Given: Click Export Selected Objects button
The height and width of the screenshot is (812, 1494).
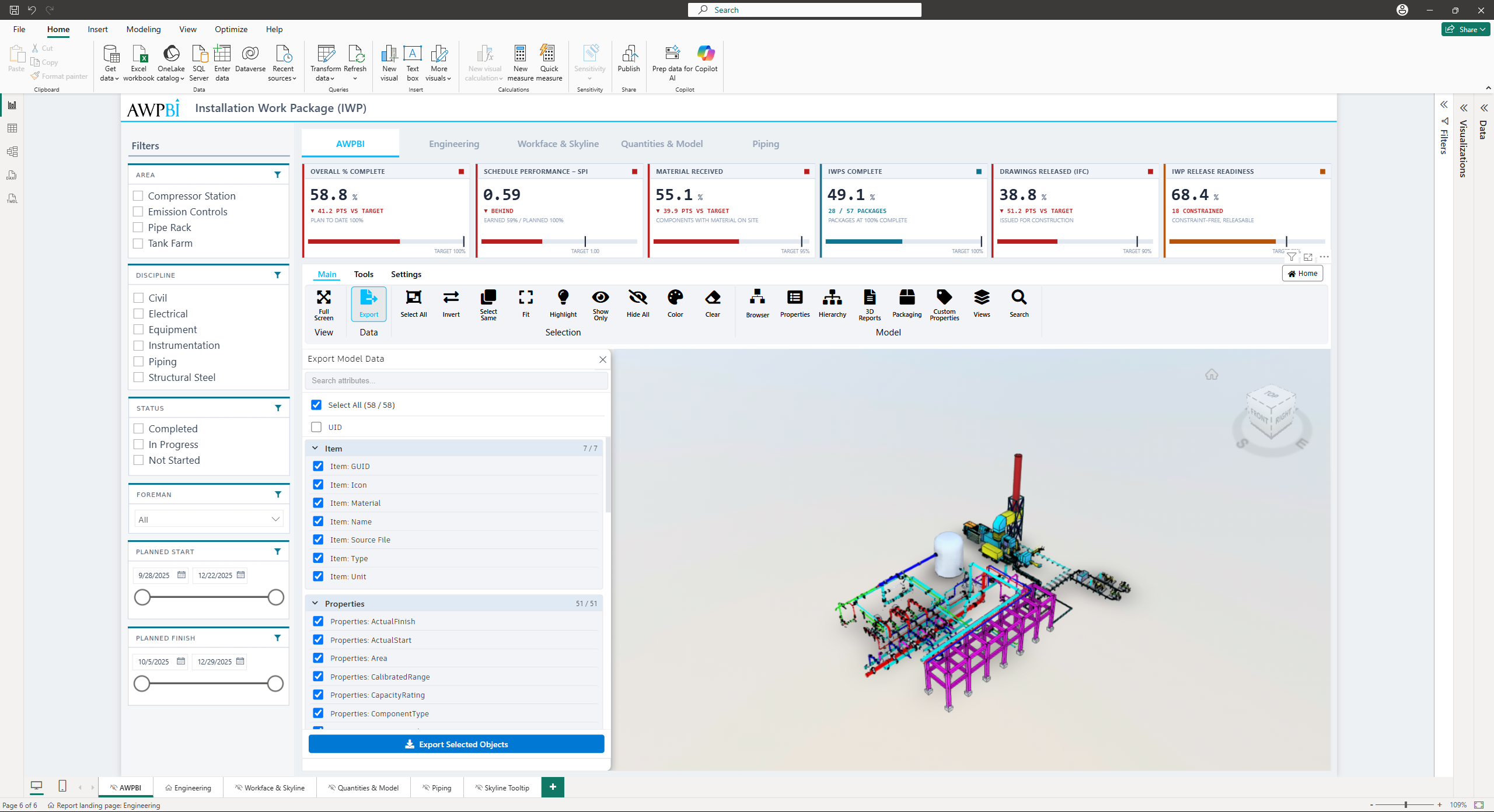Looking at the screenshot, I should point(456,744).
